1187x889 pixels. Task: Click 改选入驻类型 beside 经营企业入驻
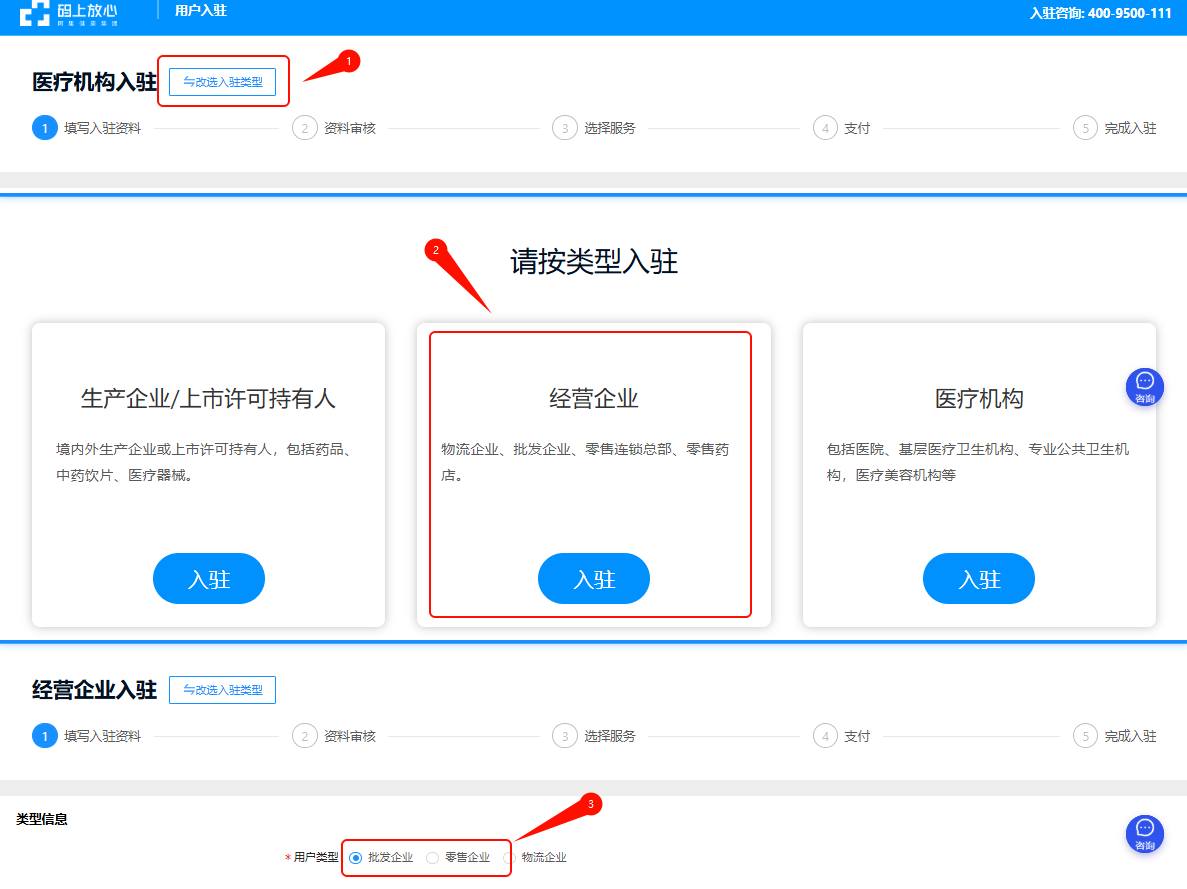(x=222, y=690)
